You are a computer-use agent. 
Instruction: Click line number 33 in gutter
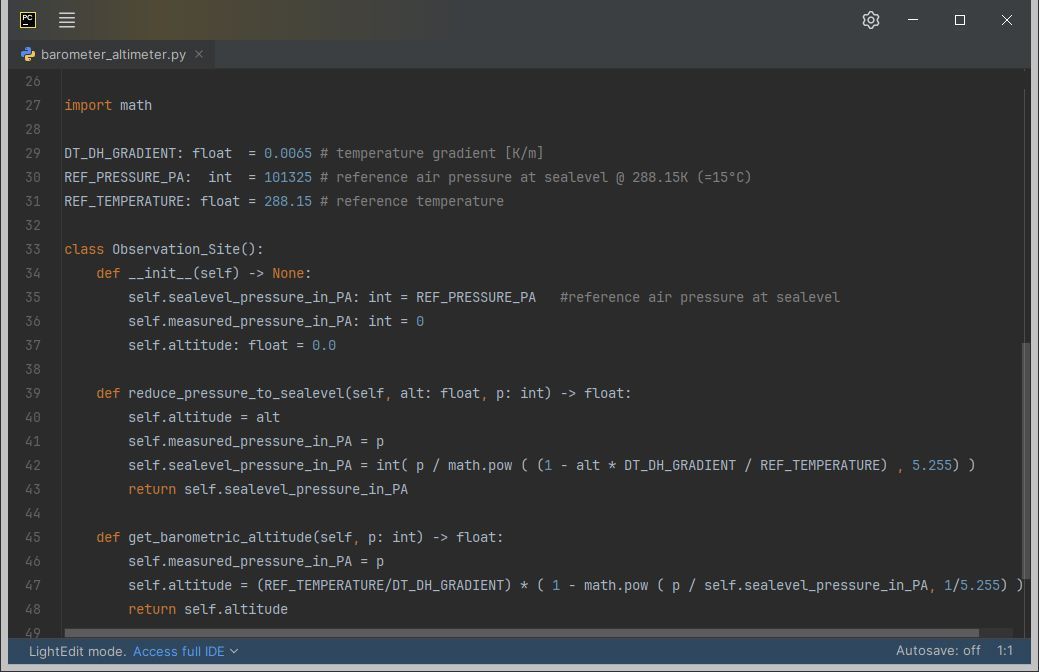33,249
